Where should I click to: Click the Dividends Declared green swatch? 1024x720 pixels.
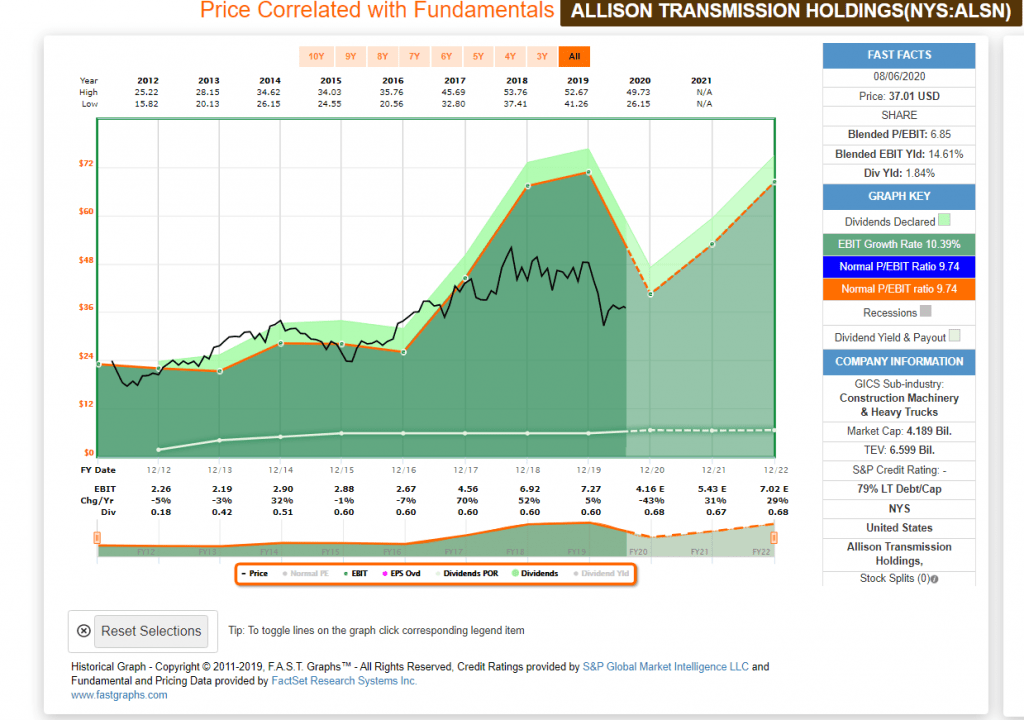945,221
